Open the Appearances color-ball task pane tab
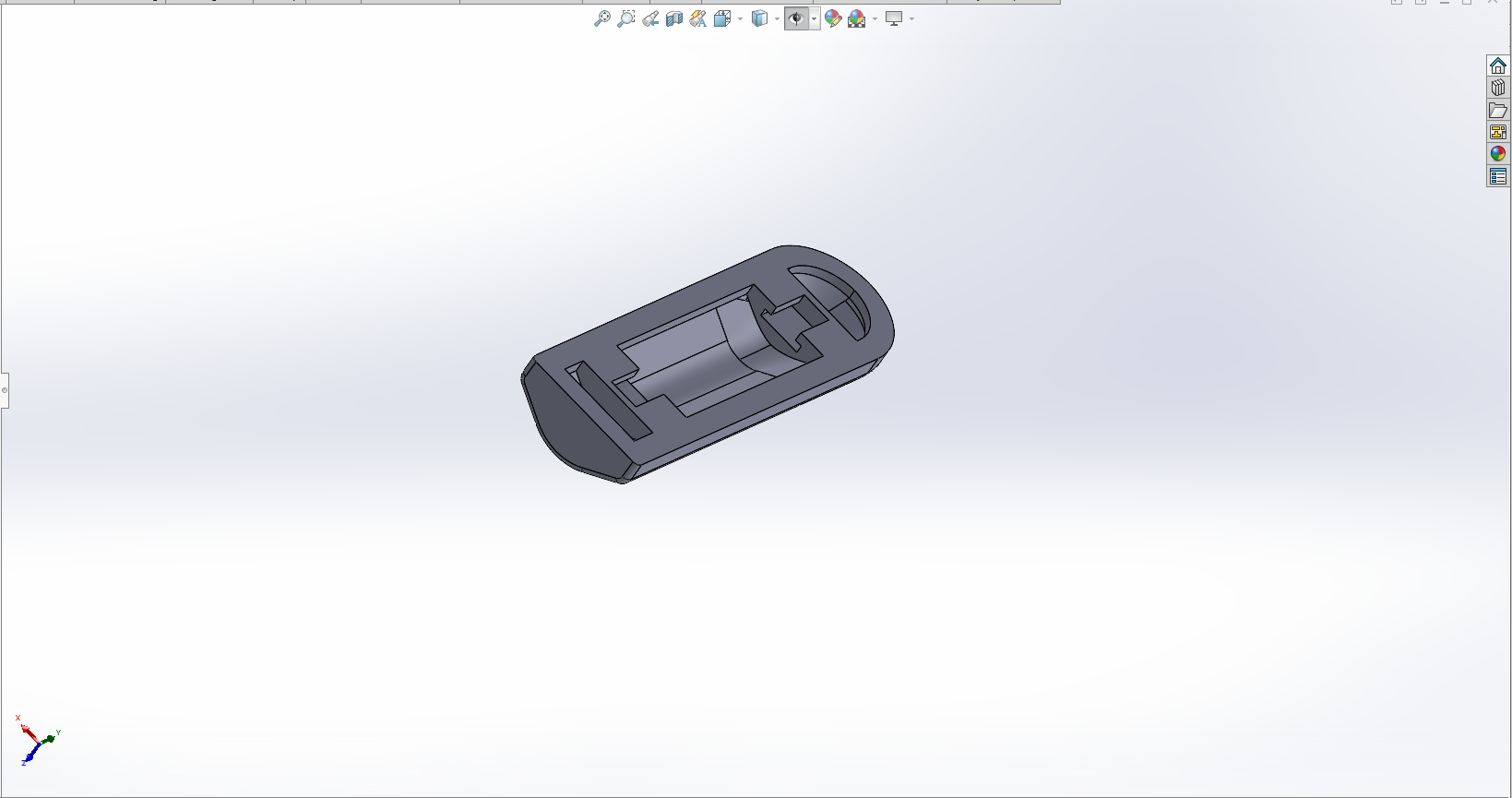This screenshot has width=1512, height=798. [x=1498, y=154]
